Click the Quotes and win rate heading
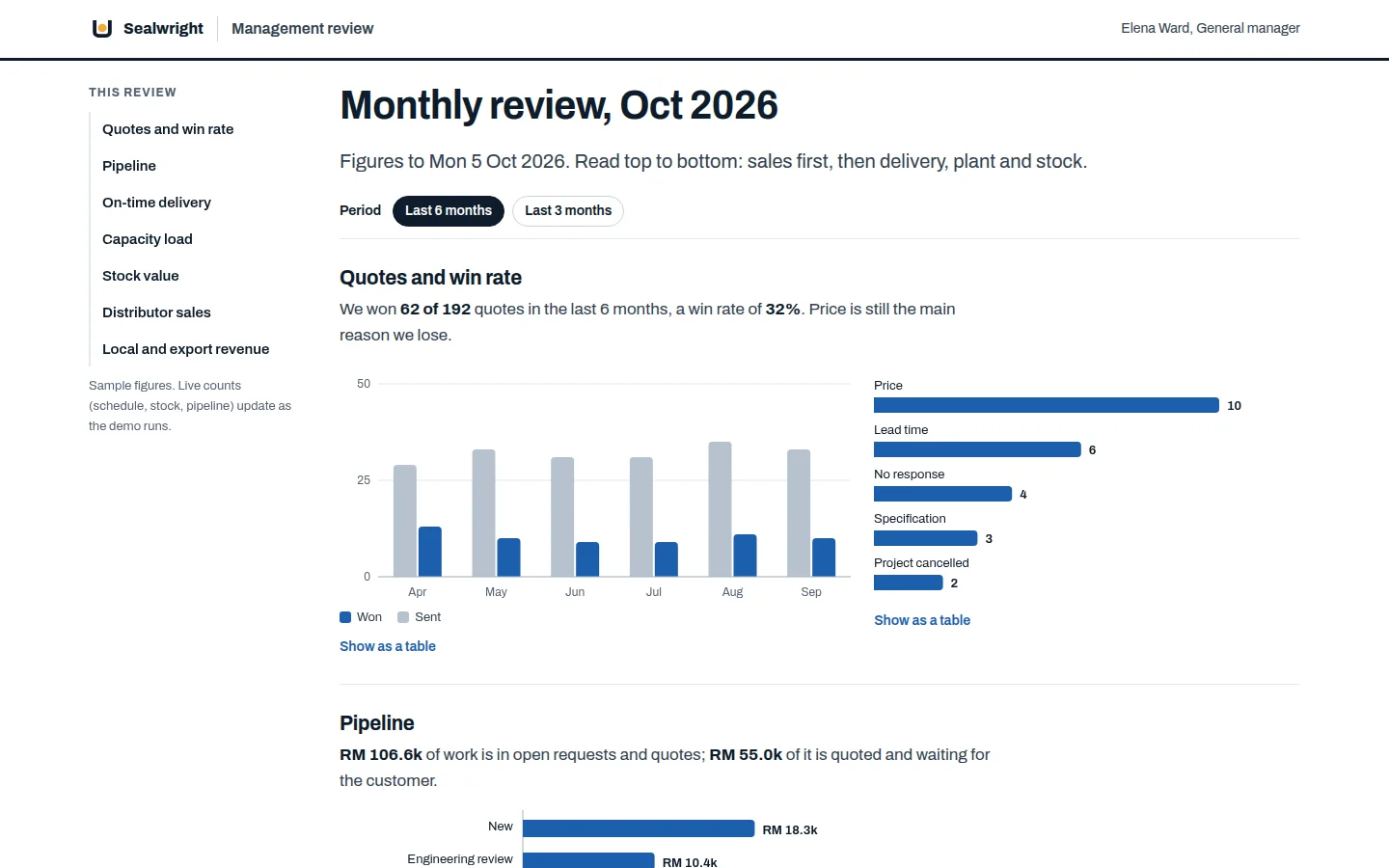The image size is (1389, 868). coord(430,278)
